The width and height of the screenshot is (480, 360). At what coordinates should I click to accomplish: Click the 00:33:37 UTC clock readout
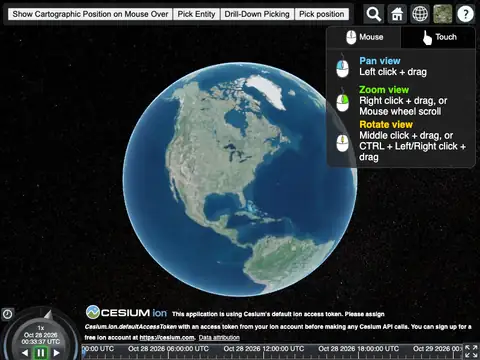(41, 342)
